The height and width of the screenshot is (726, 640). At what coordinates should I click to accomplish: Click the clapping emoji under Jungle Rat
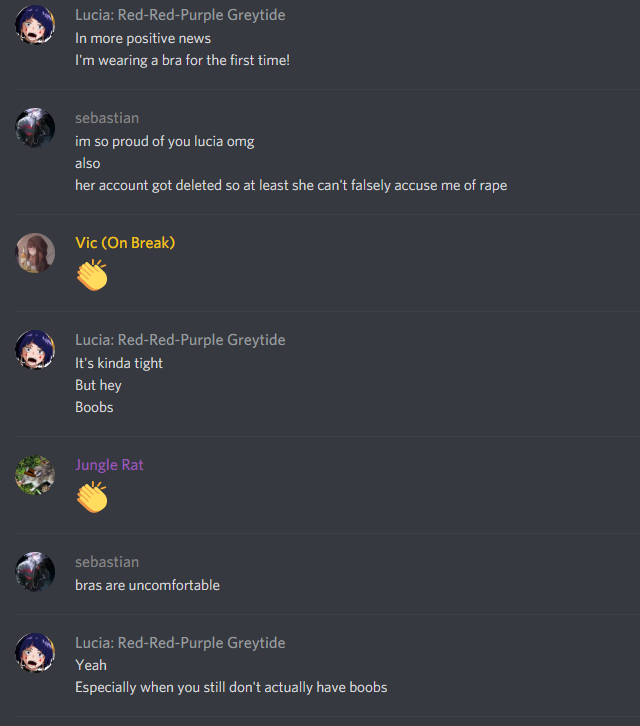pos(92,497)
